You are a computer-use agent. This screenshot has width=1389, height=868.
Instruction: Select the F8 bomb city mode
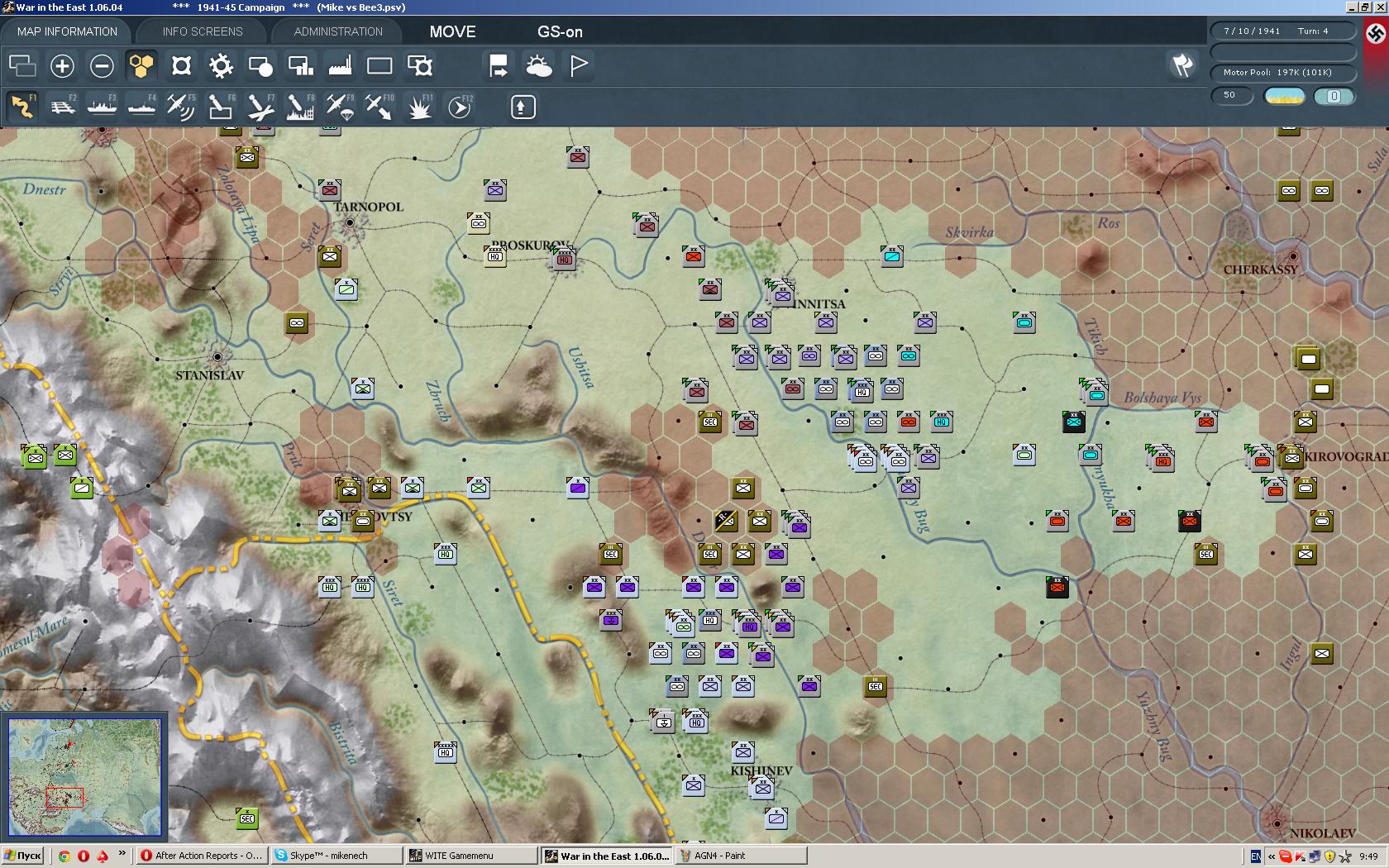[x=300, y=107]
